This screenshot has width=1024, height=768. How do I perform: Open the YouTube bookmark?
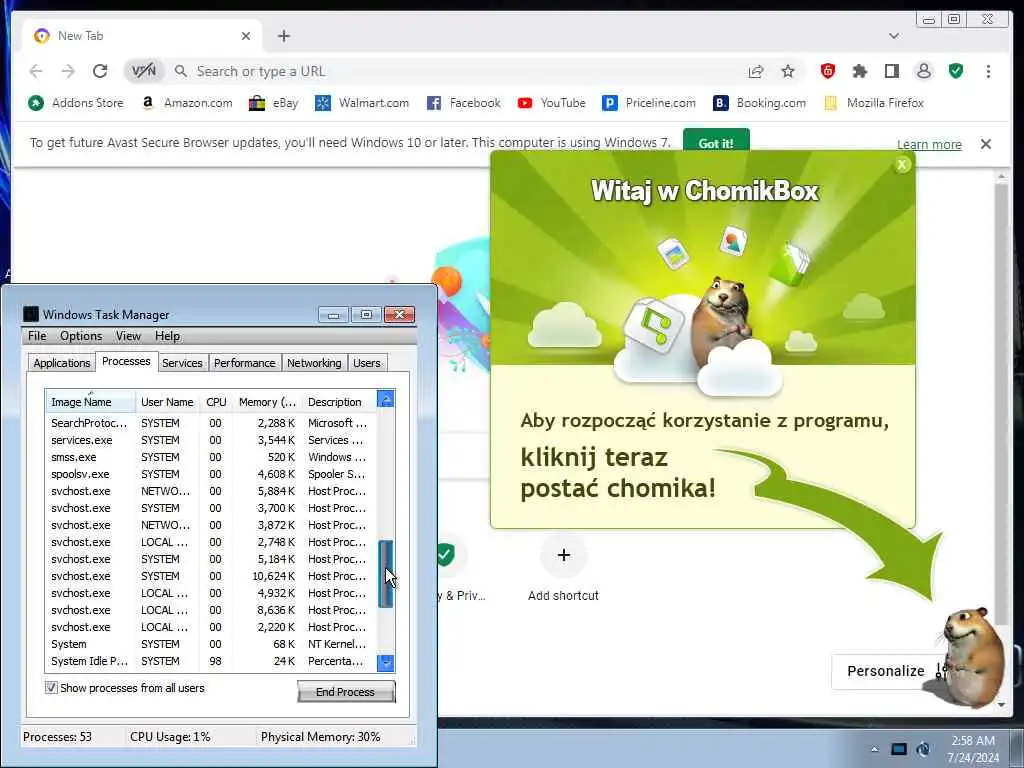coord(551,103)
